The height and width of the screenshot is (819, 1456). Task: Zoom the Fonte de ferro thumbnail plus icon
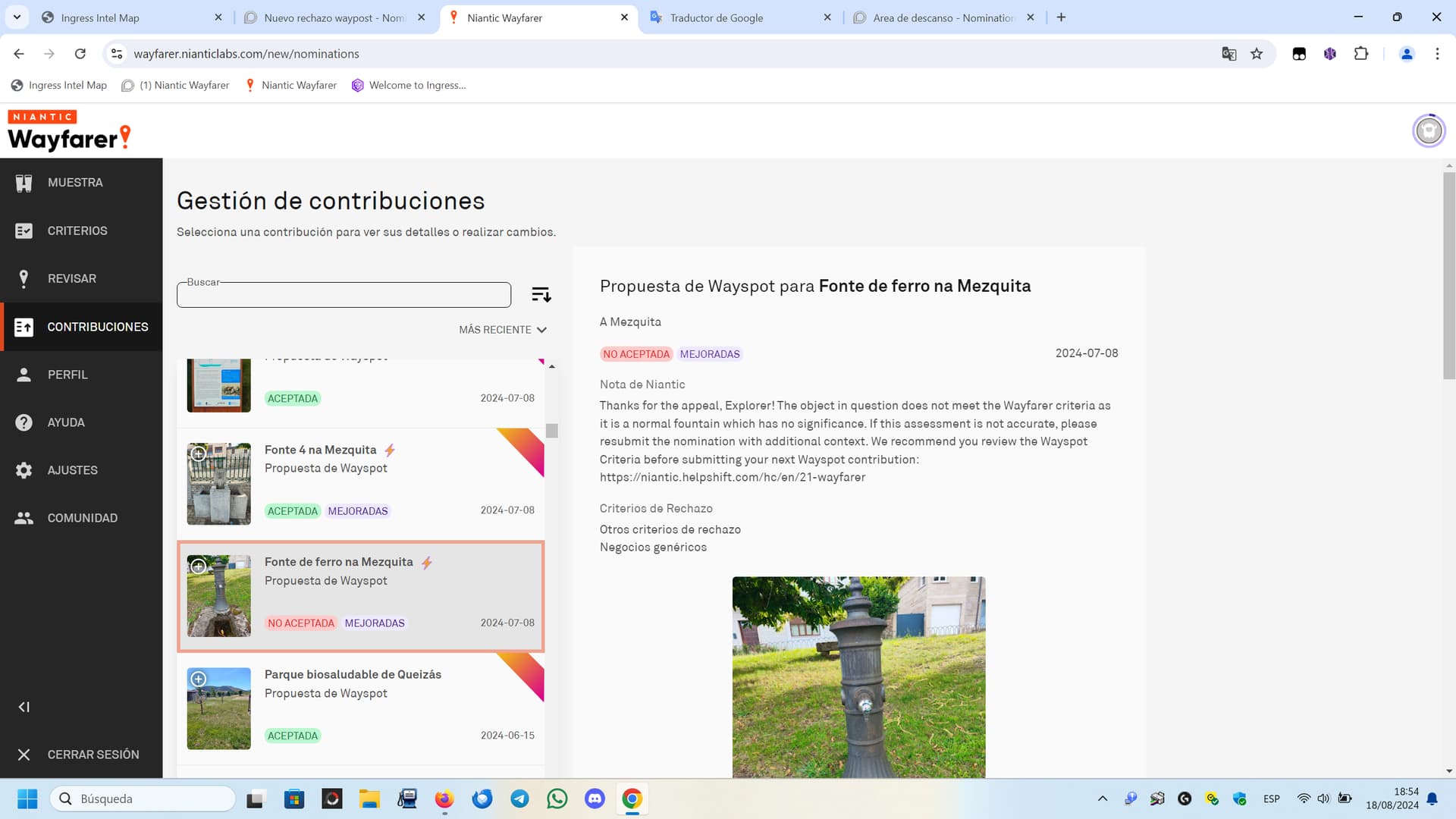(199, 566)
